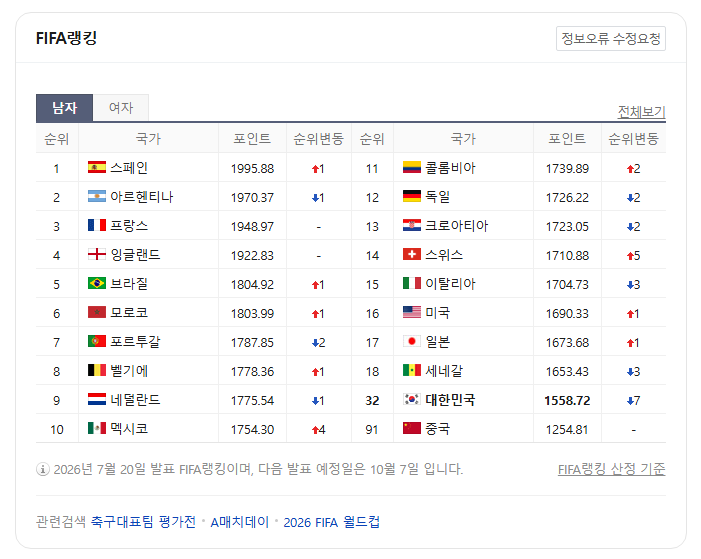
Task: Click the Mexico flag icon
Action: [97, 428]
